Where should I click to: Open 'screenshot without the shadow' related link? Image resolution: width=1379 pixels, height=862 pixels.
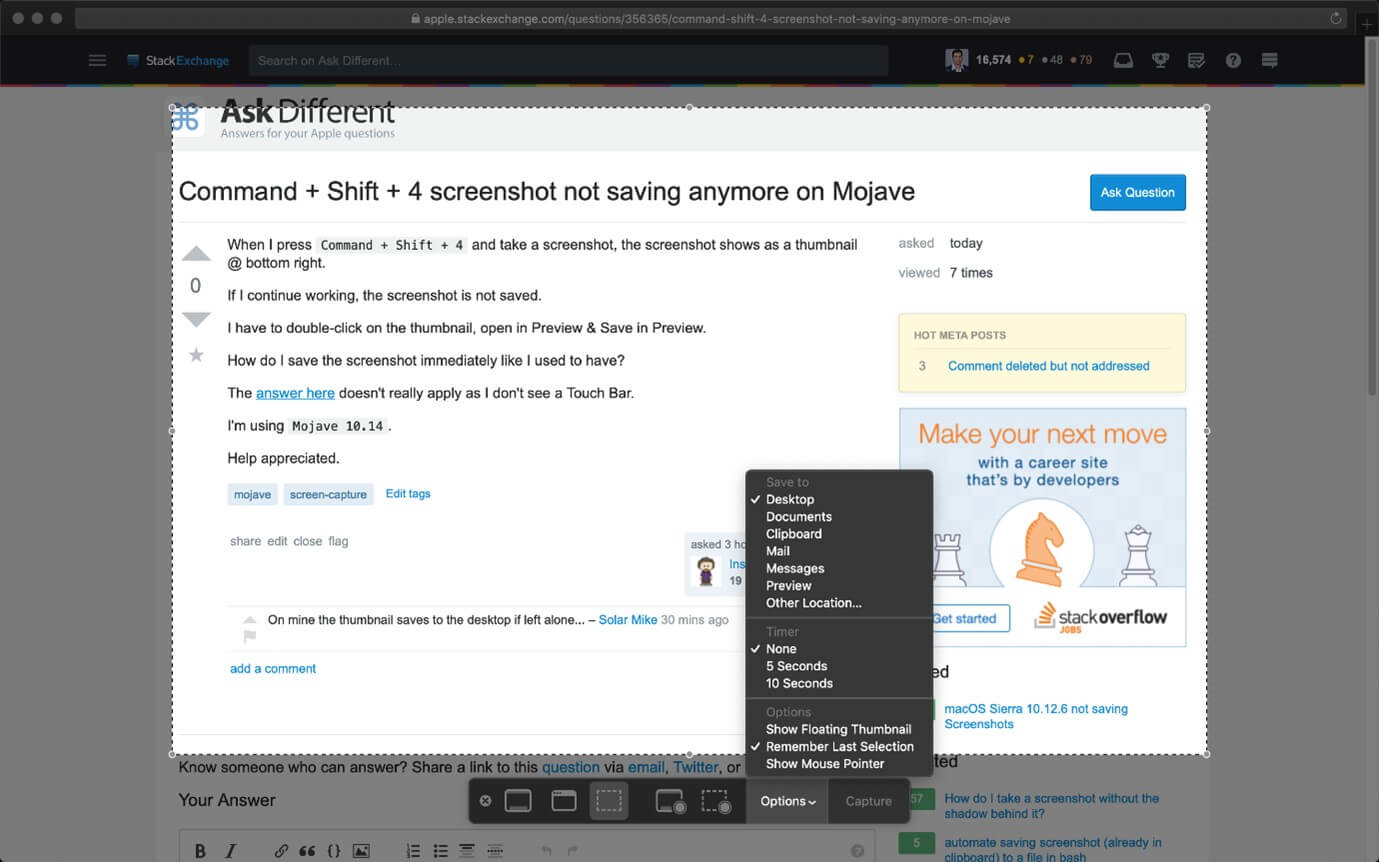click(x=1052, y=806)
